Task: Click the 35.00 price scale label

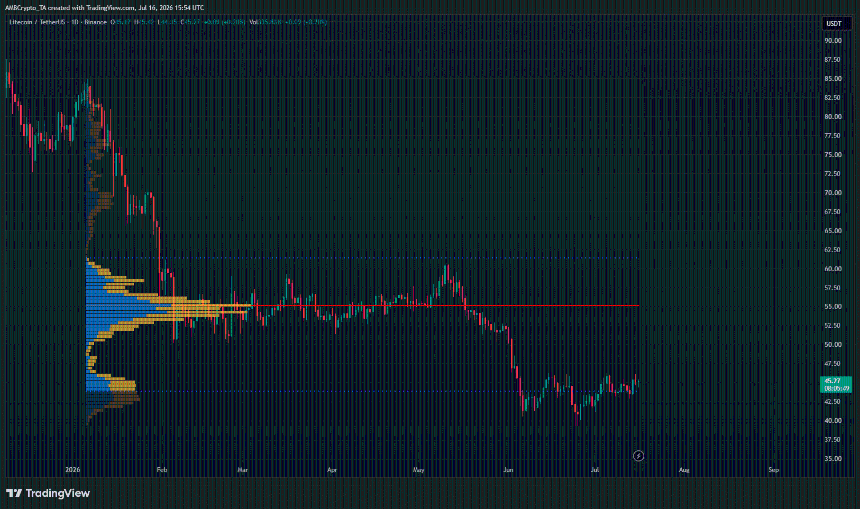Action: 833,459
